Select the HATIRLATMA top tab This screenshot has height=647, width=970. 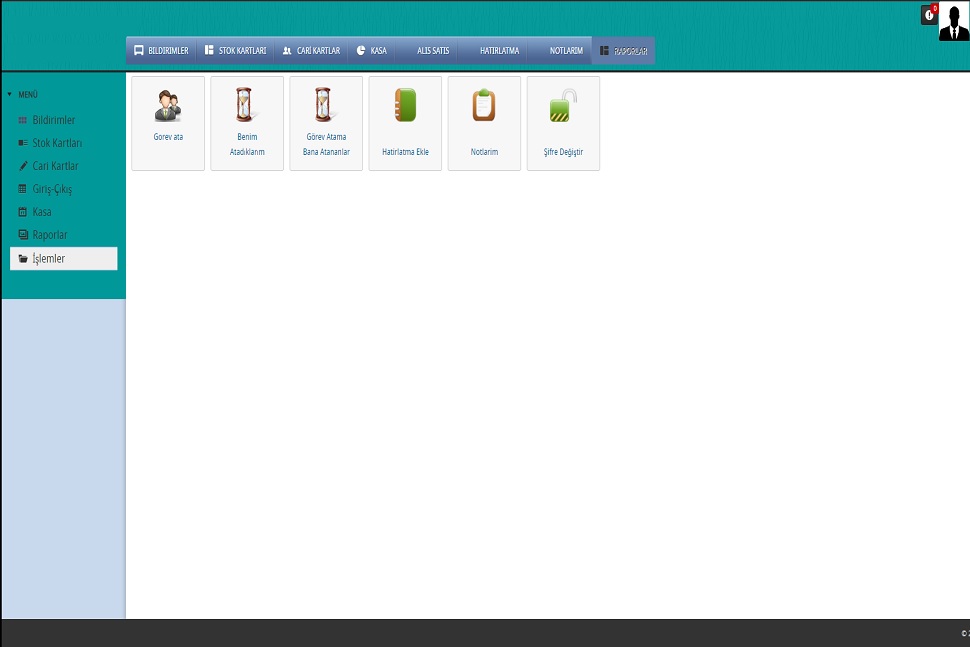(x=499, y=50)
